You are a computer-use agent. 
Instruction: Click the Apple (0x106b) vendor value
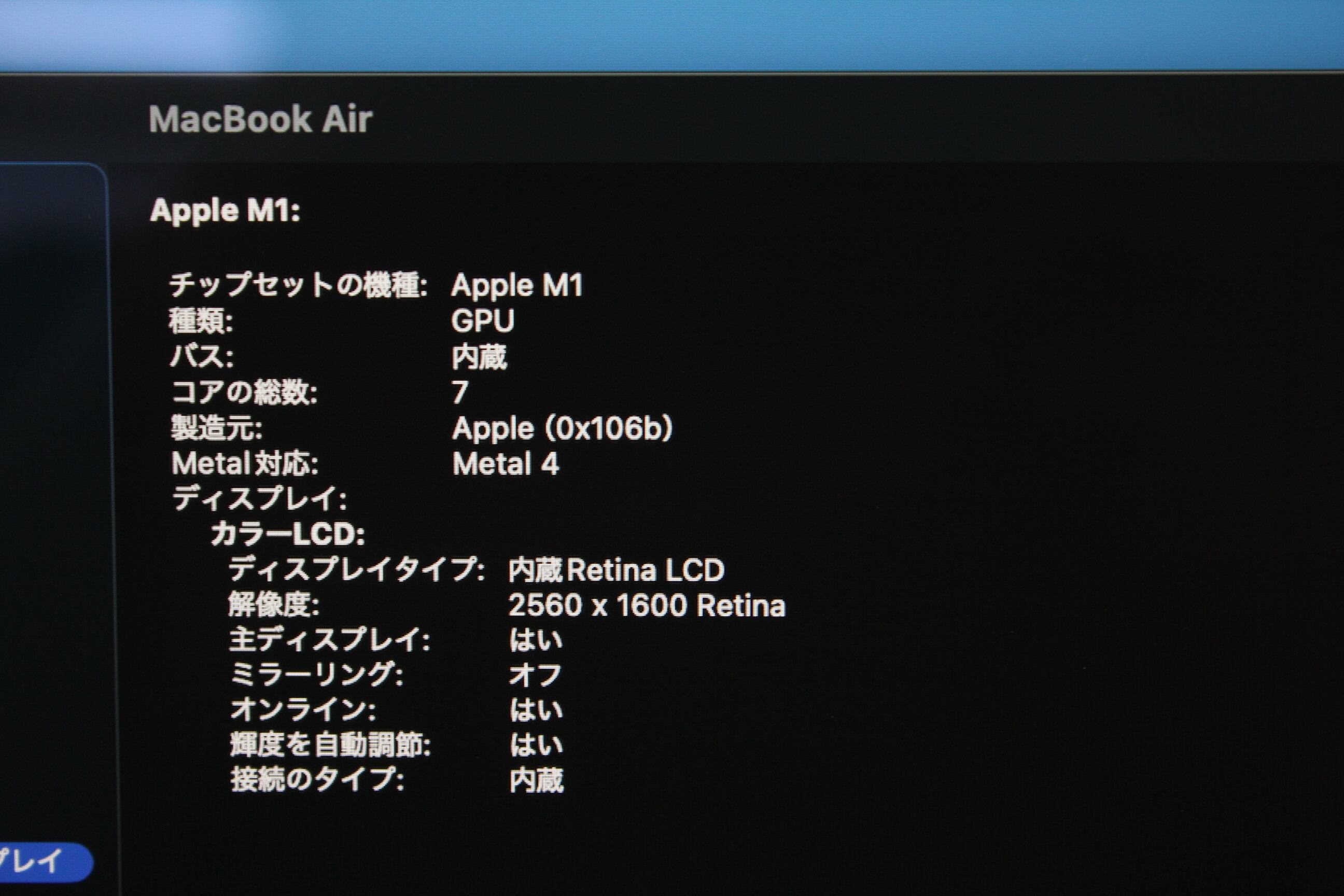(x=563, y=428)
